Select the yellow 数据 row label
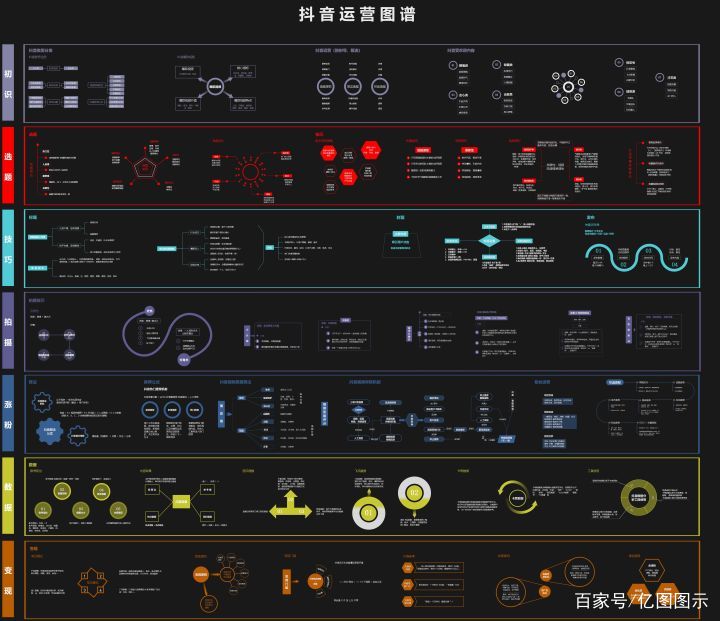 (x=8, y=497)
